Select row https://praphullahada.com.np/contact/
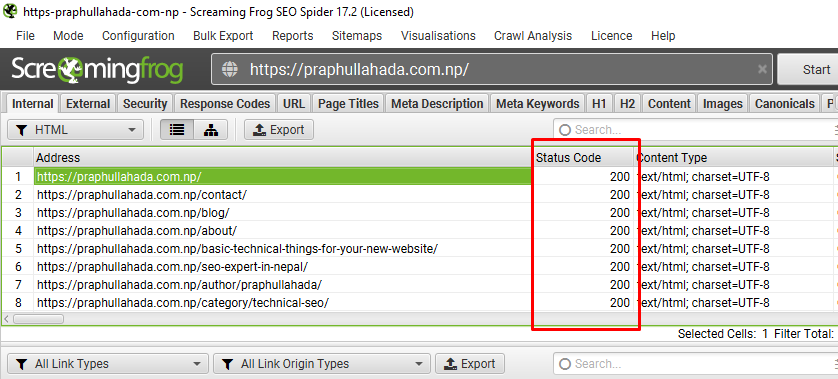This screenshot has height=379, width=838. (x=283, y=195)
